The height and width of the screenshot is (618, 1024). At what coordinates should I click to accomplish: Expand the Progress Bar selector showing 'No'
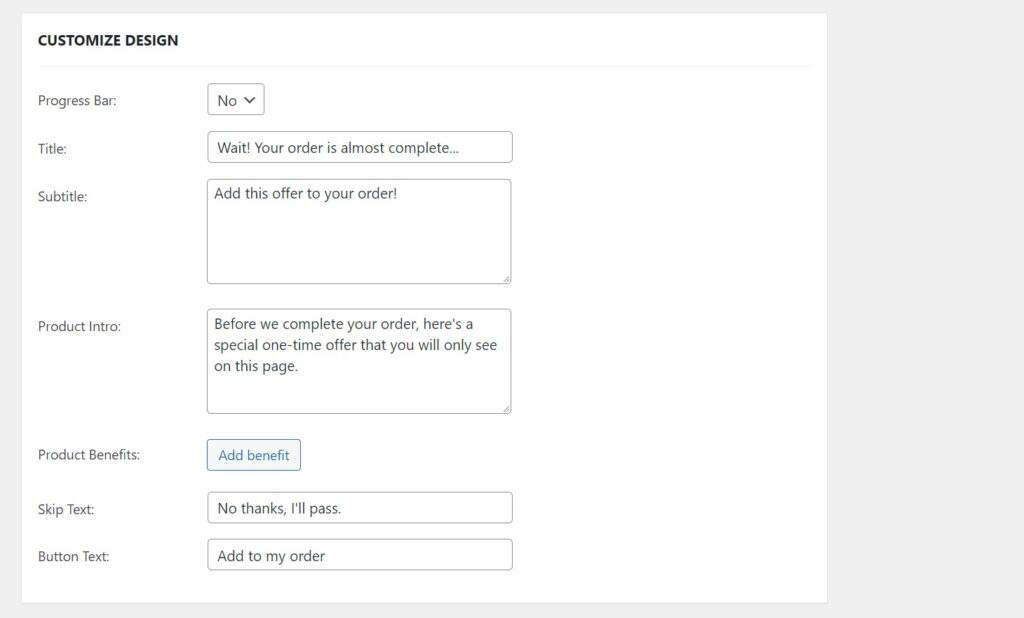point(235,99)
